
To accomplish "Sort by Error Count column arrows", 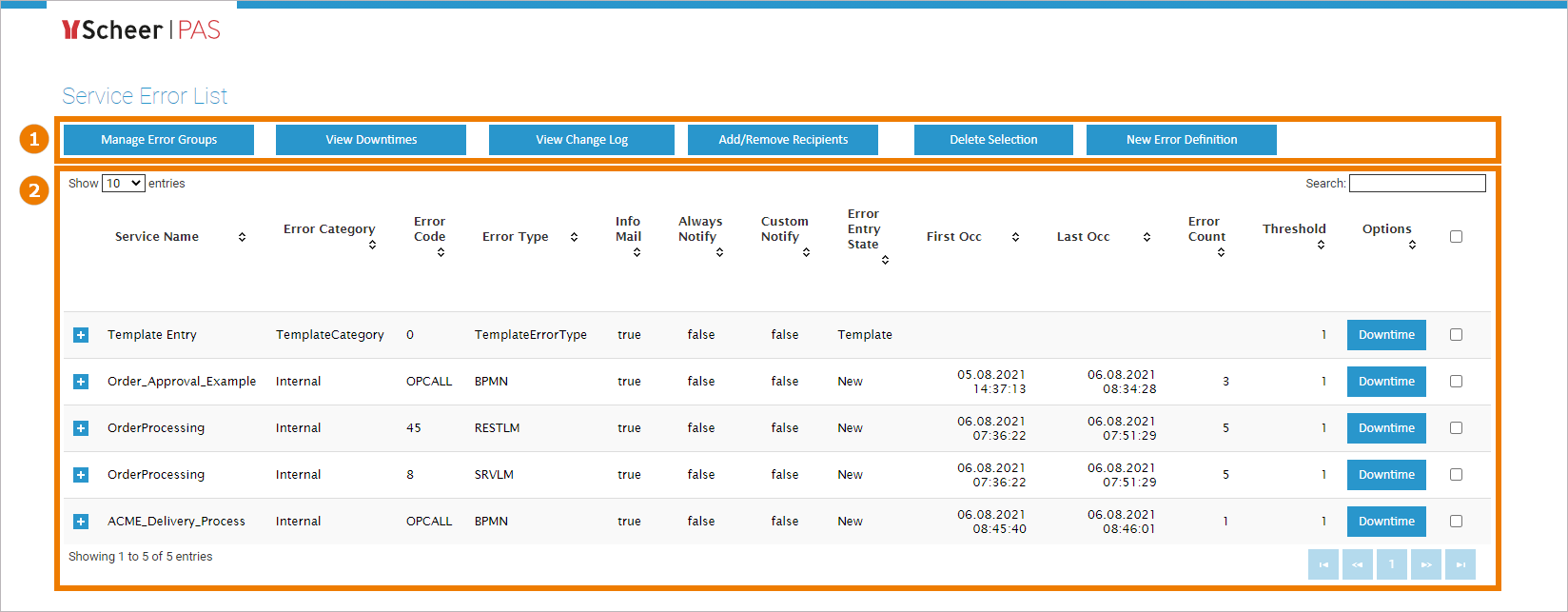I will (1221, 252).
